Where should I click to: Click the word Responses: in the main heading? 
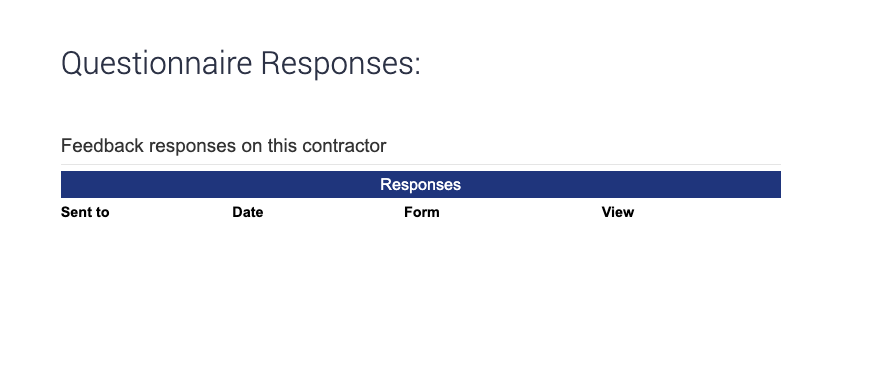[341, 63]
